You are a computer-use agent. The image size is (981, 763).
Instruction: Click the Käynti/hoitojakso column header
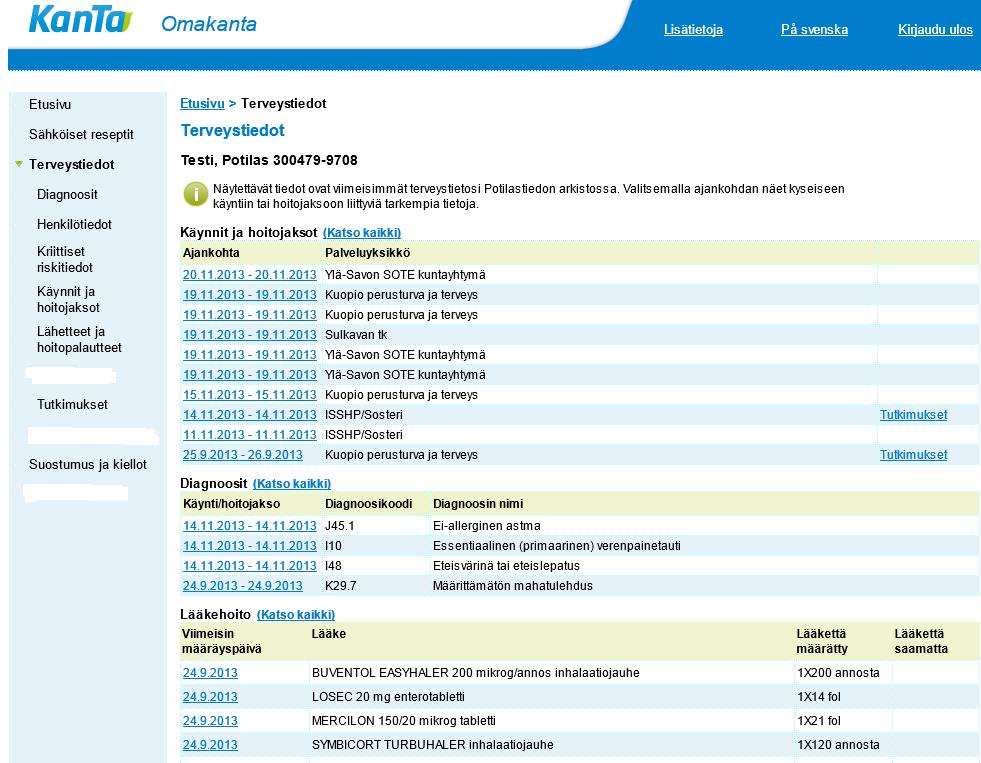(x=231, y=504)
